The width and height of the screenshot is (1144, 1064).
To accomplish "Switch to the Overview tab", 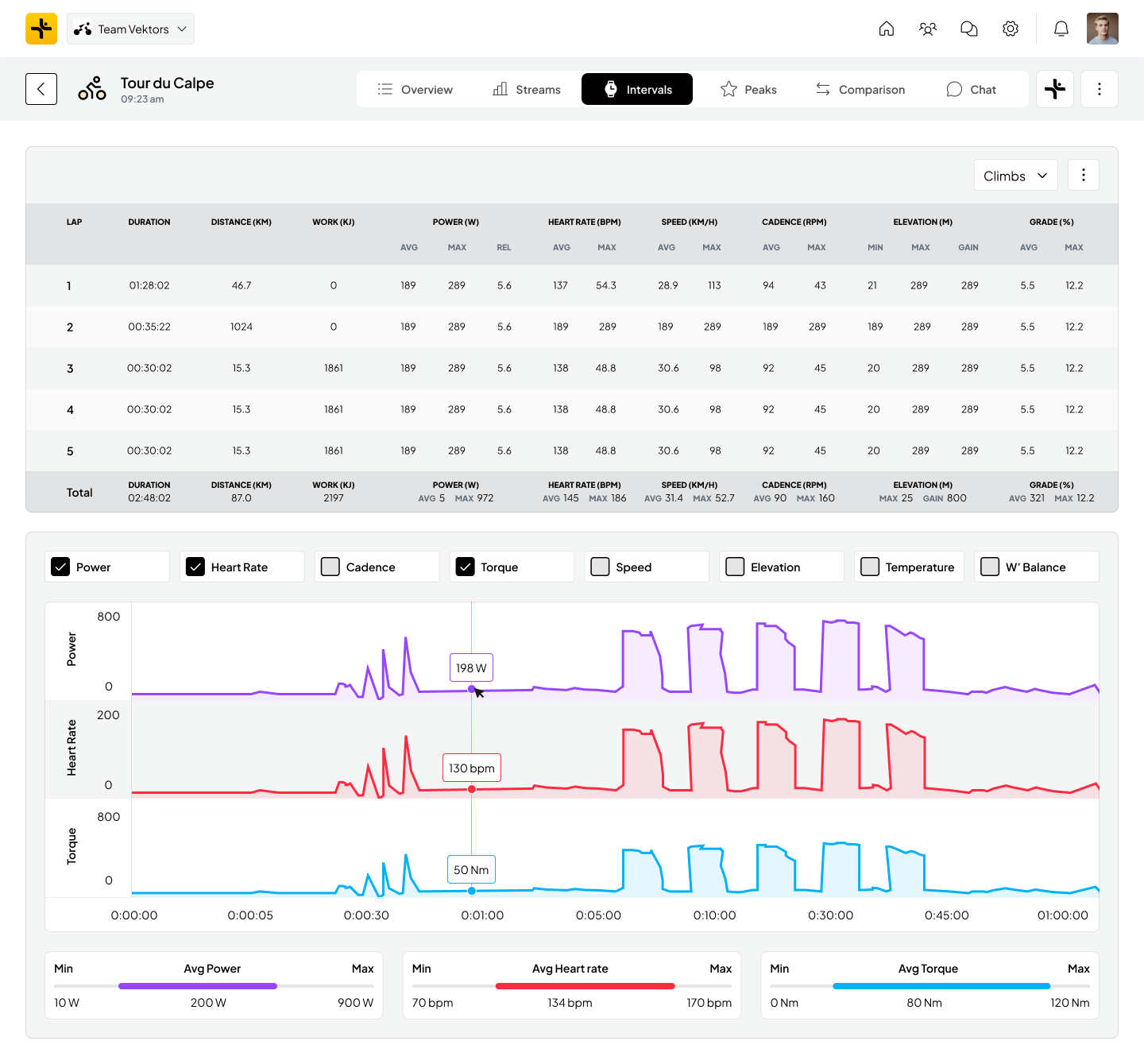I will click(415, 89).
